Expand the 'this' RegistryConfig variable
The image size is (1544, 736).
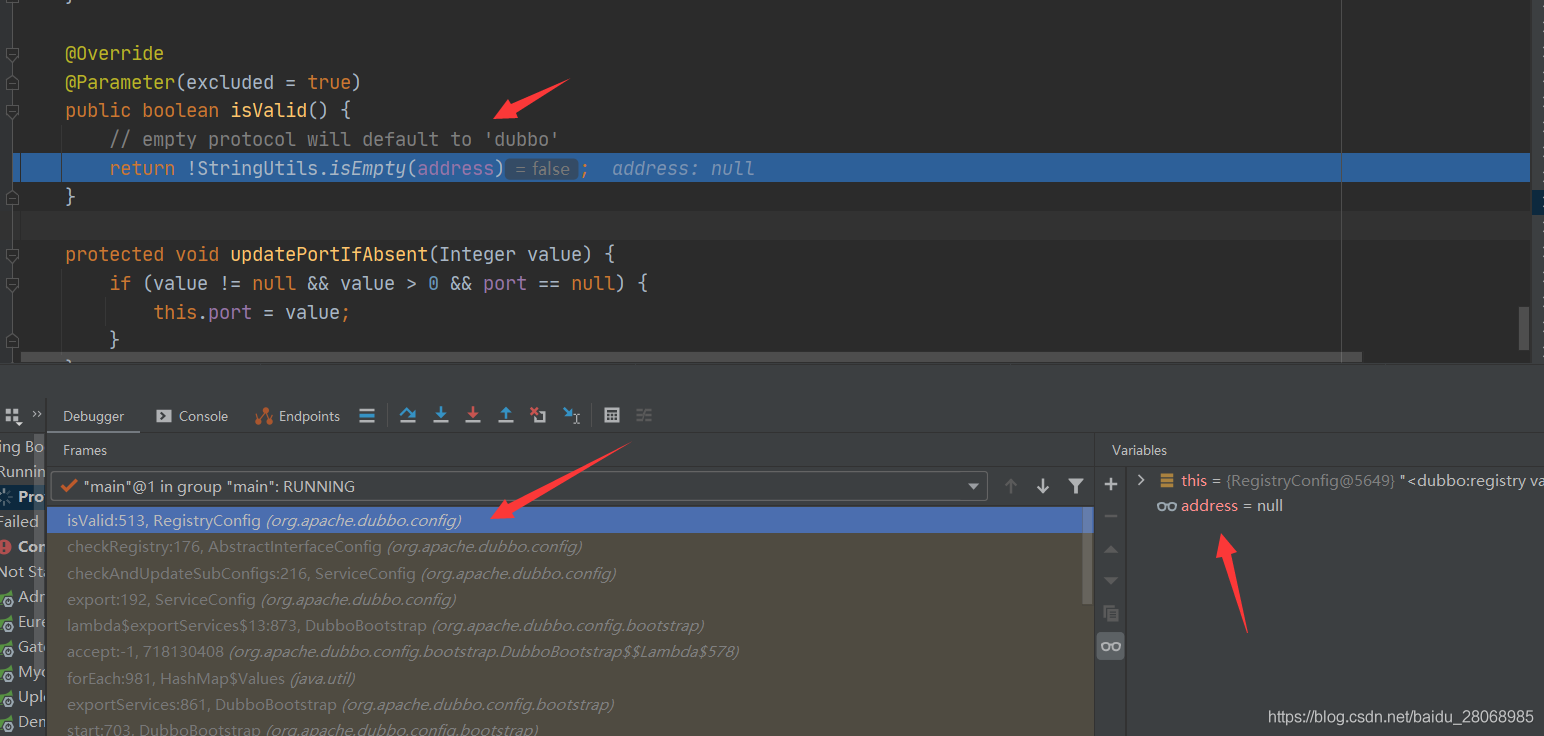coord(1141,480)
